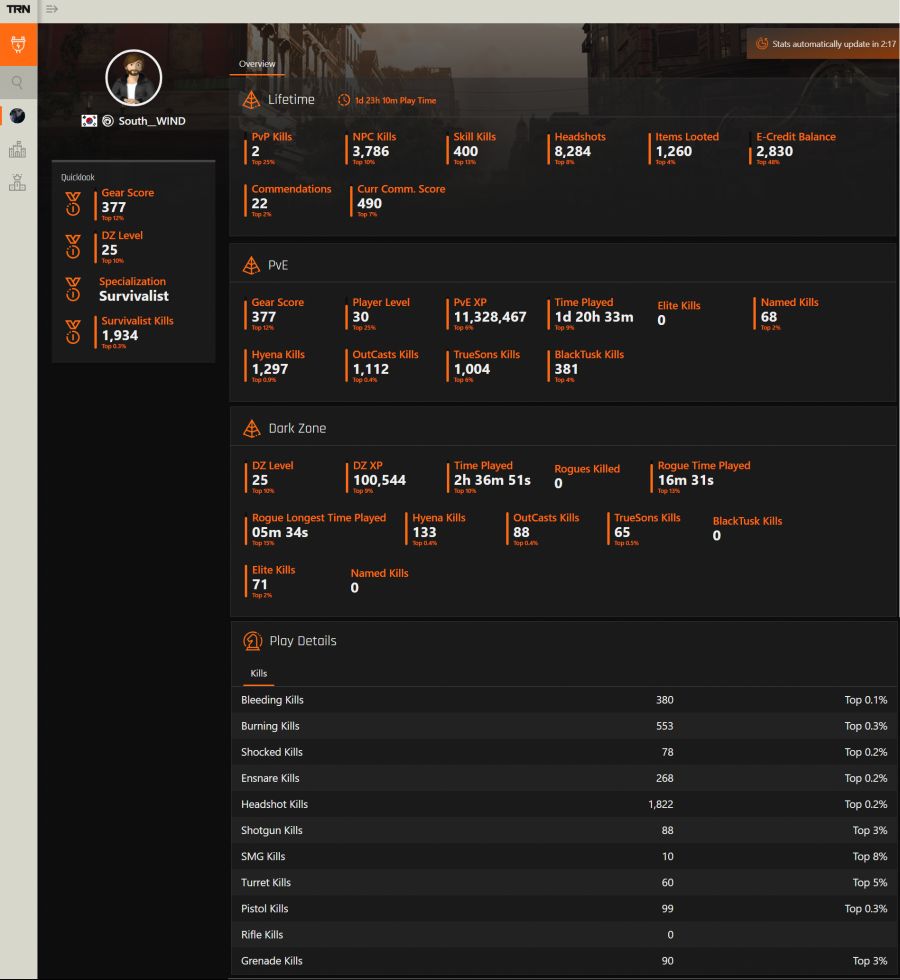
Task: Open the castle icon in sidebar
Action: tap(18, 150)
